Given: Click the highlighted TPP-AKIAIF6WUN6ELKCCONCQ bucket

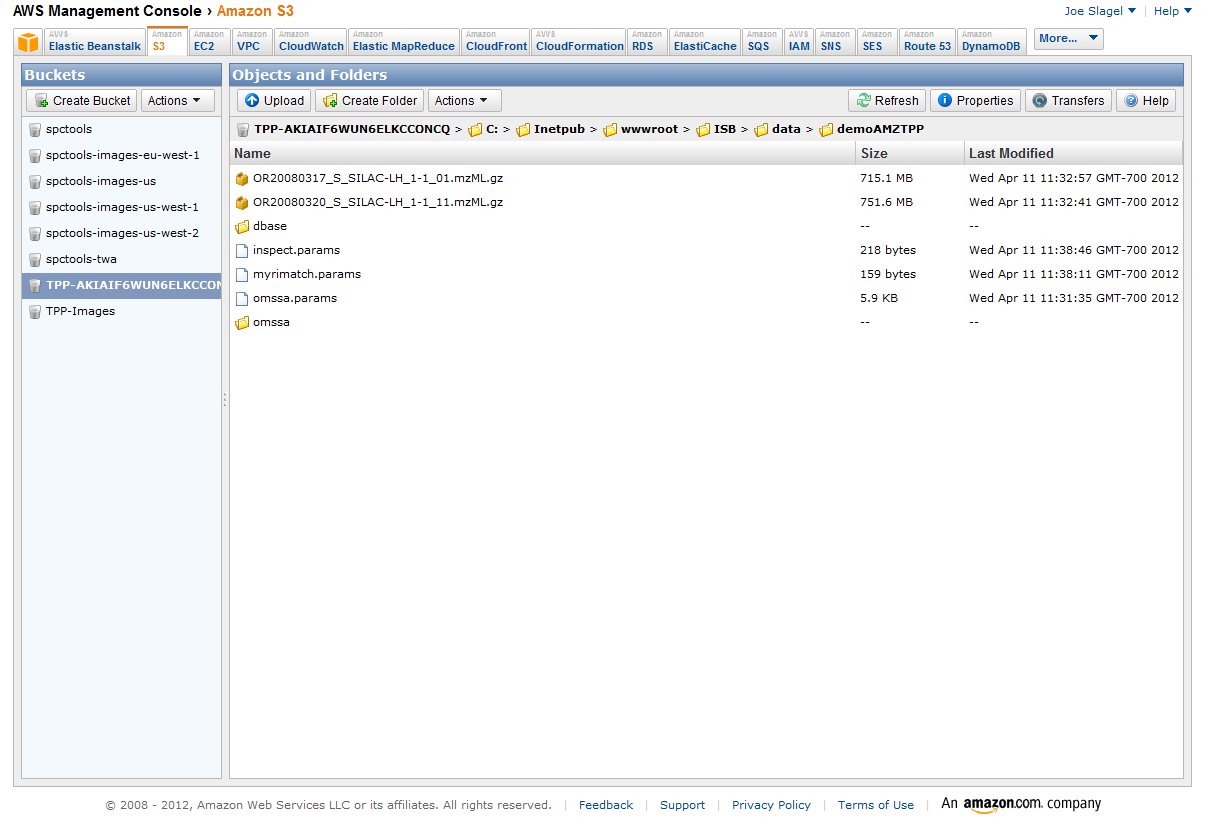Looking at the screenshot, I should (x=122, y=285).
